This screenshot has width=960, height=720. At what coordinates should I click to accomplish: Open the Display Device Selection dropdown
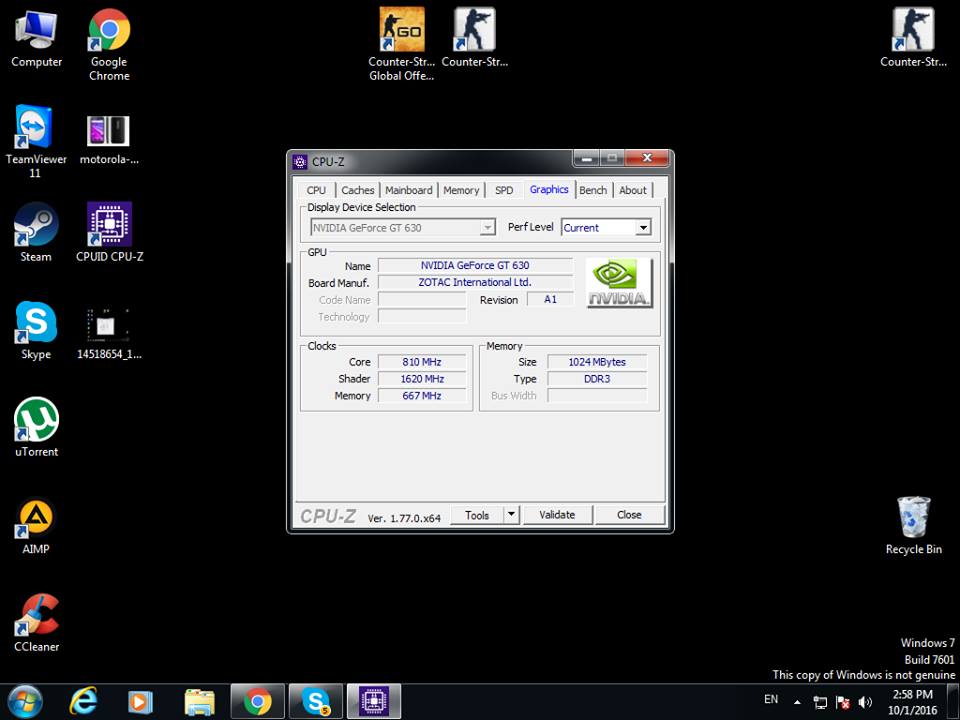(x=487, y=228)
